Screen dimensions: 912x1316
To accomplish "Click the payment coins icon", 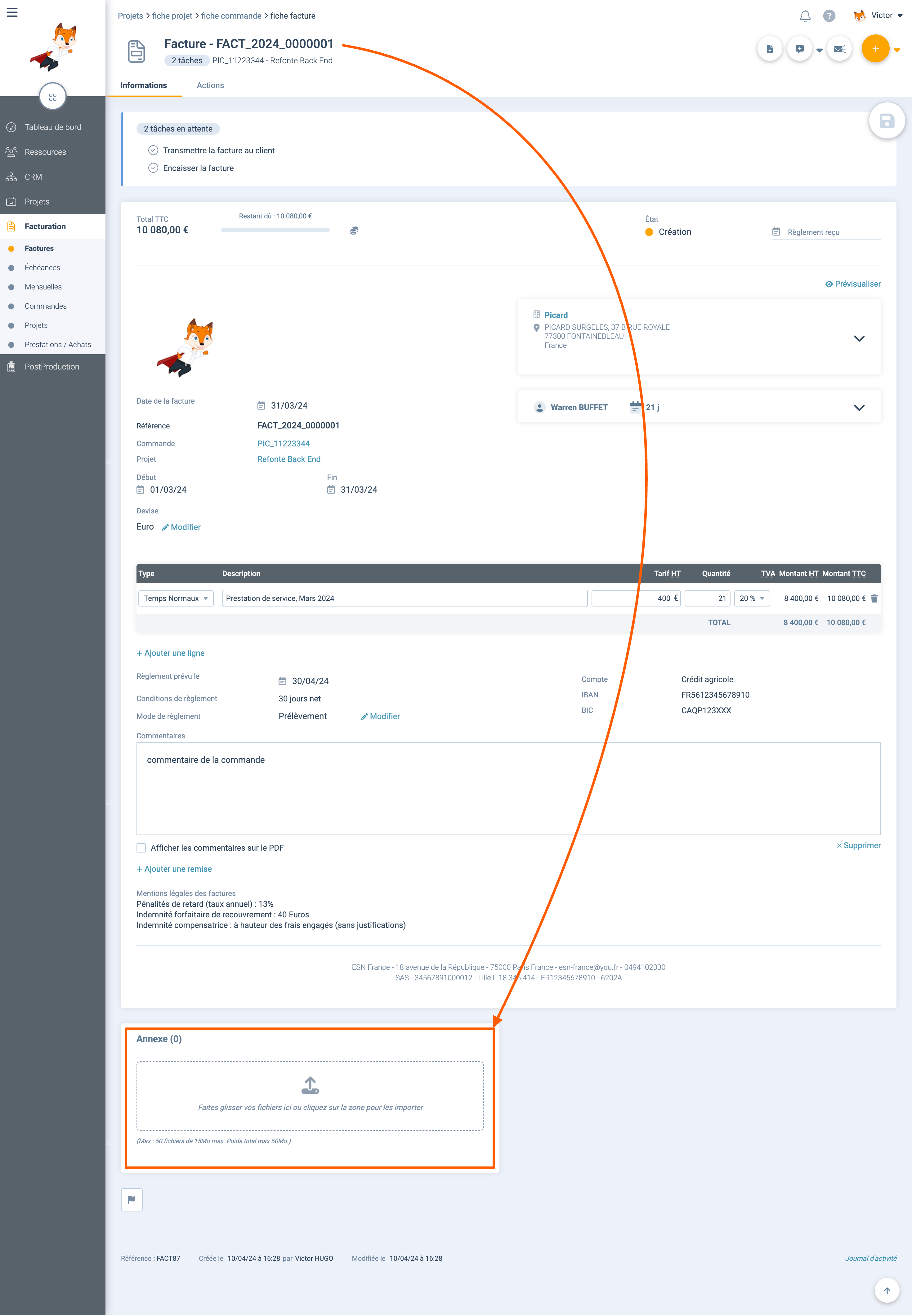I will coord(354,231).
